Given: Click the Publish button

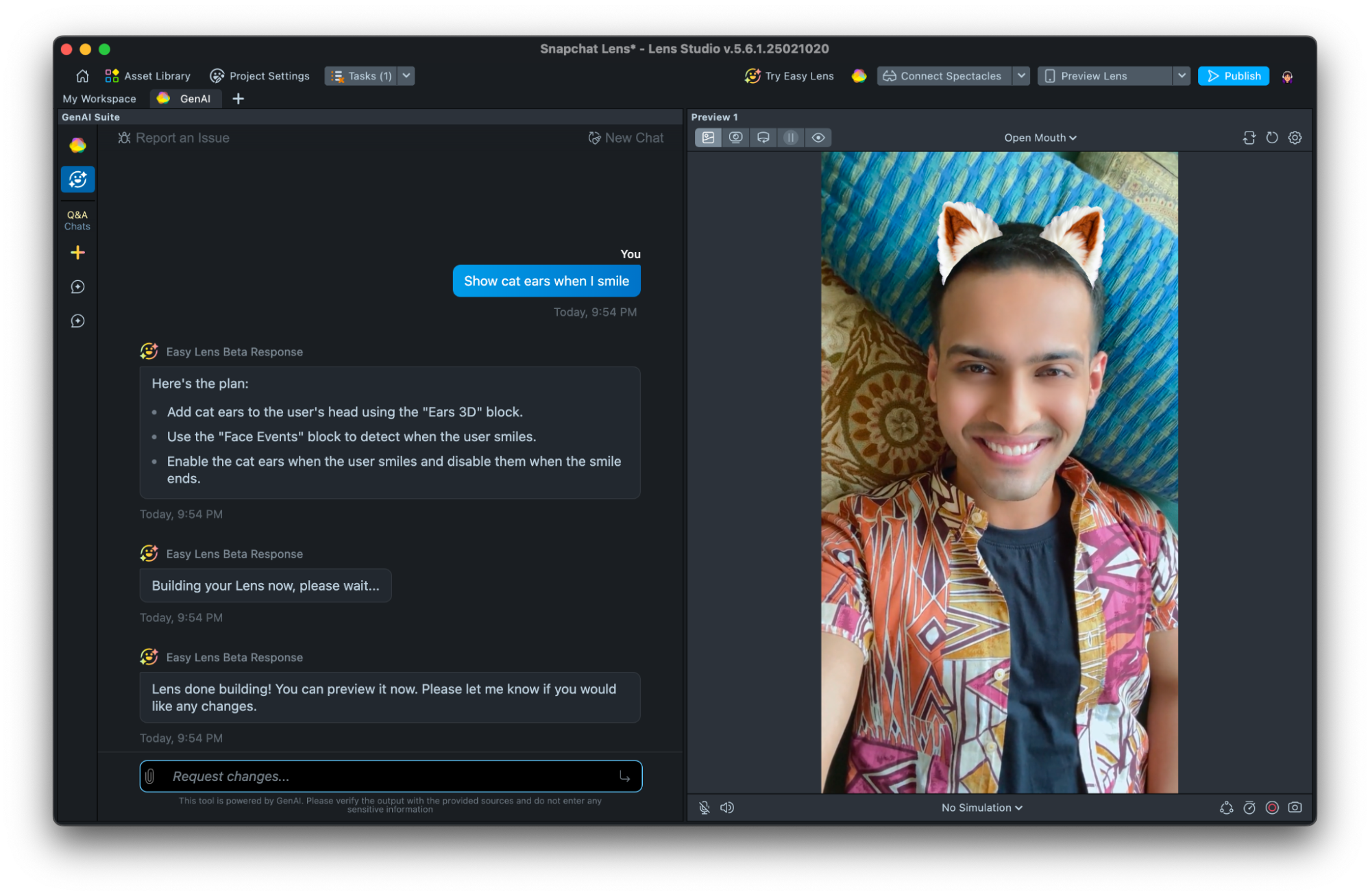Looking at the screenshot, I should [x=1233, y=76].
